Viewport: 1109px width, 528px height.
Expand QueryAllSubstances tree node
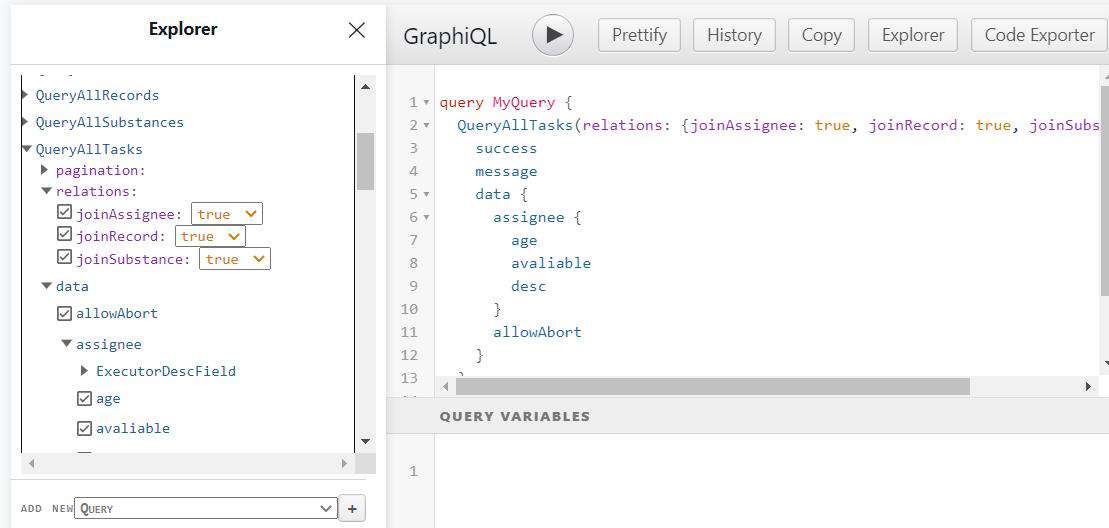click(25, 122)
